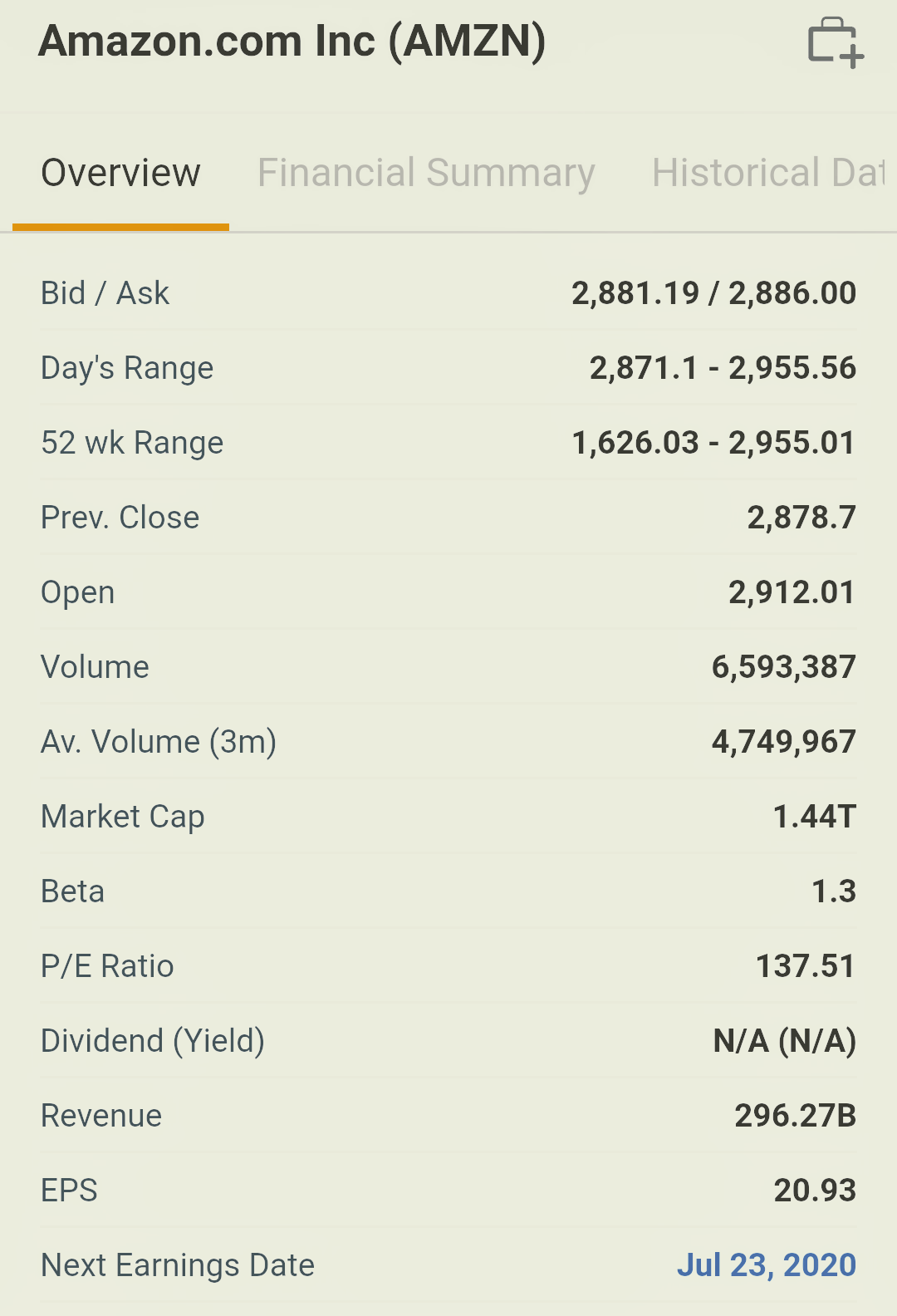
Task: Tap the Revenue value 296.27B
Action: click(x=795, y=1116)
